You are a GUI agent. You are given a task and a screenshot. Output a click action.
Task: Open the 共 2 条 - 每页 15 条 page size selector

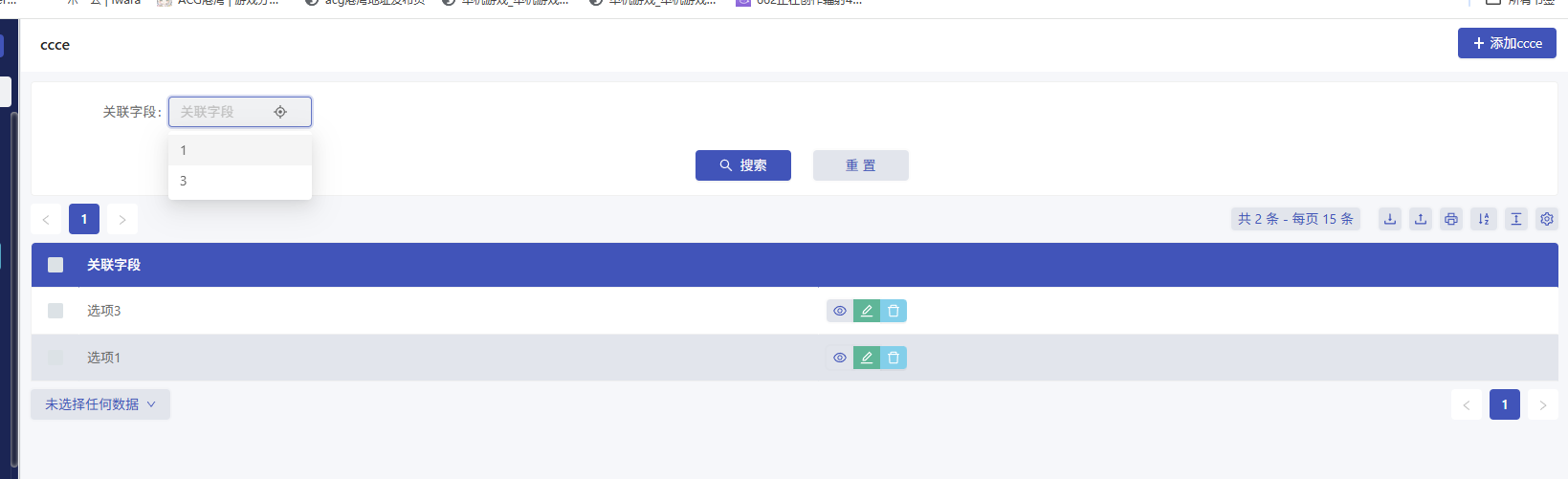pyautogui.click(x=1295, y=219)
